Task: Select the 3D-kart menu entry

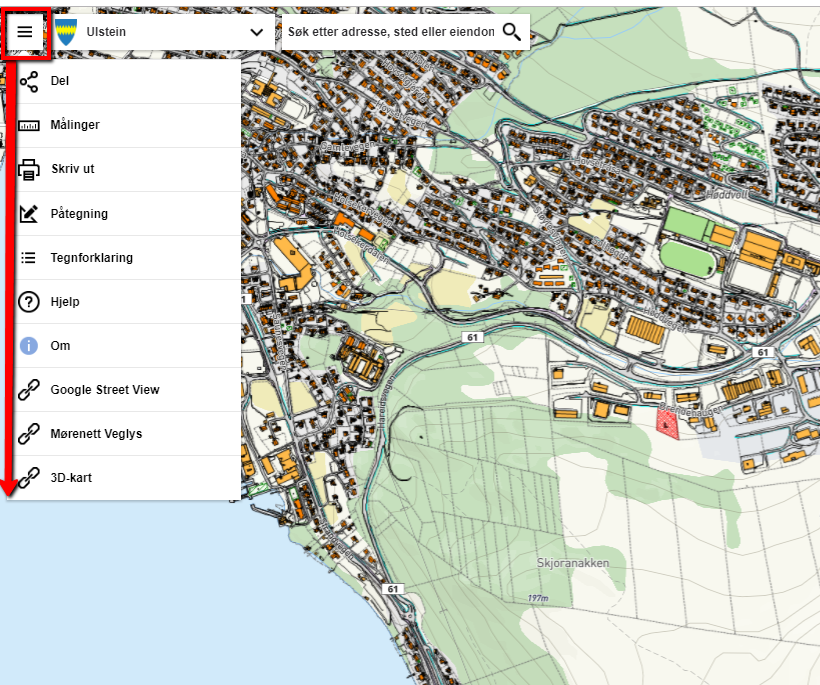Action: coord(72,478)
